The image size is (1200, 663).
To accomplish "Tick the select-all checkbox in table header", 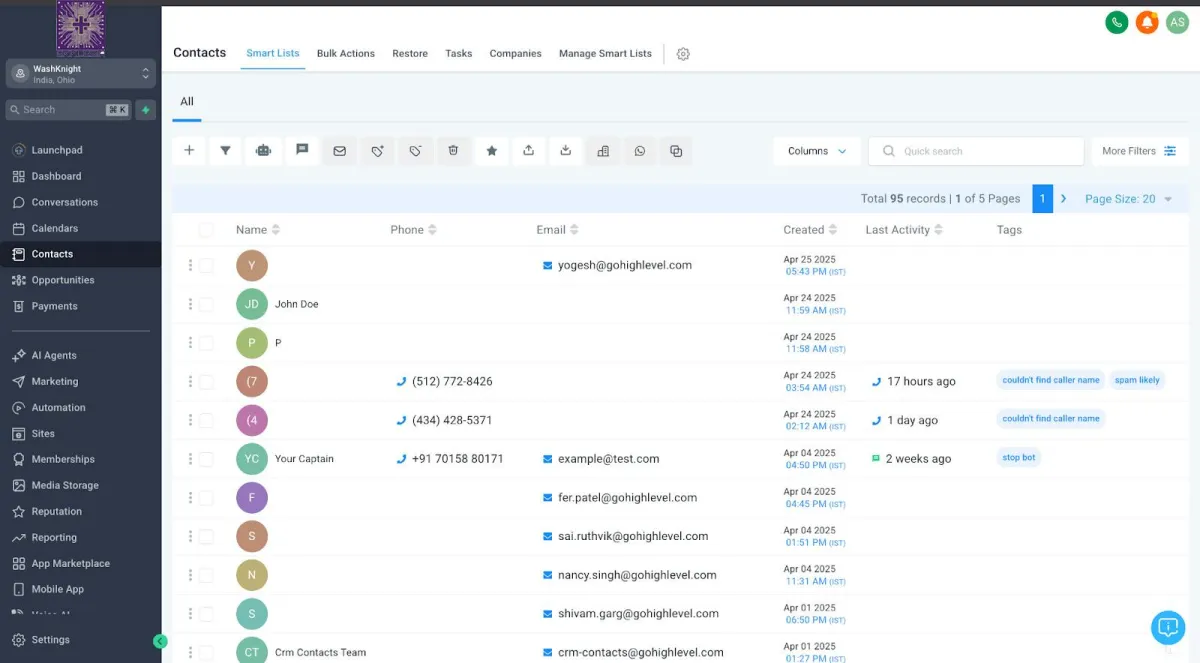I will pos(206,230).
